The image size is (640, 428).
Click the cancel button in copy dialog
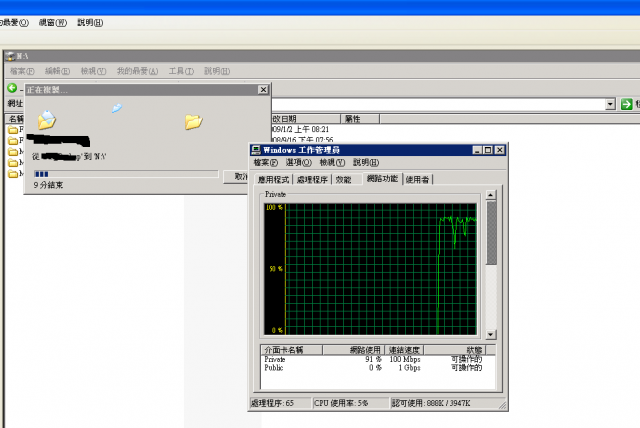coord(236,176)
